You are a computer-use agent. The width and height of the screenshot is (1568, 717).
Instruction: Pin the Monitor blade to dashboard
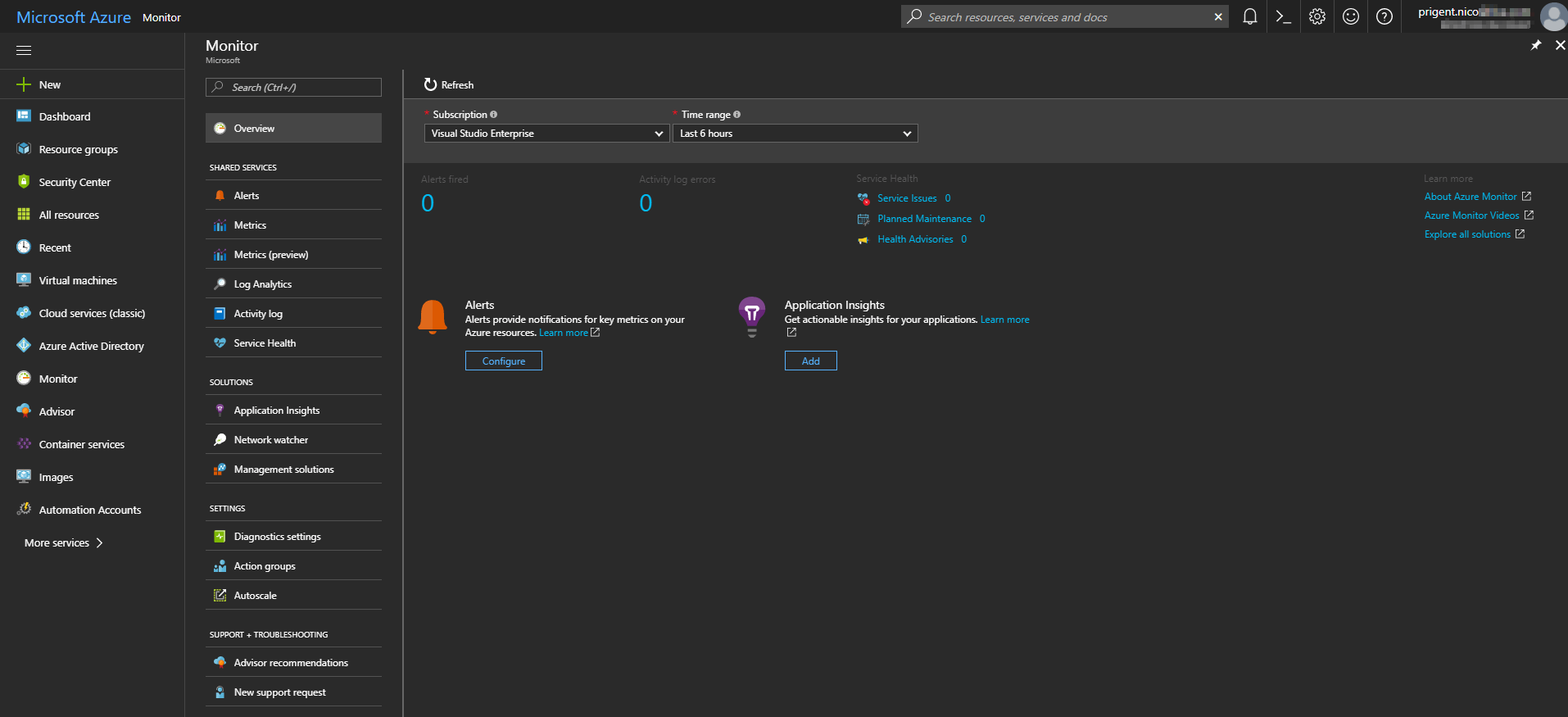1536,45
